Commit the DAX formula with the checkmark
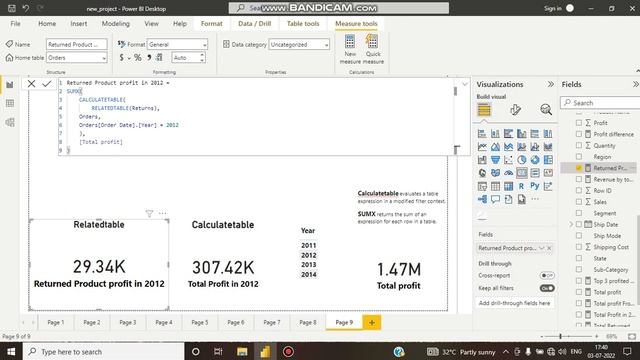The width and height of the screenshot is (640, 360). [x=47, y=84]
